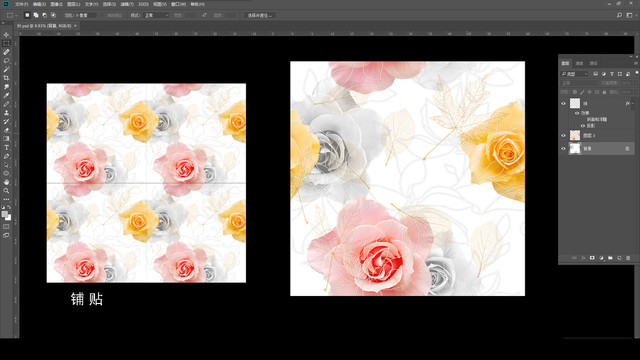Image resolution: width=640 pixels, height=360 pixels.
Task: Click the New Selection mode icon
Action: (x=27, y=15)
